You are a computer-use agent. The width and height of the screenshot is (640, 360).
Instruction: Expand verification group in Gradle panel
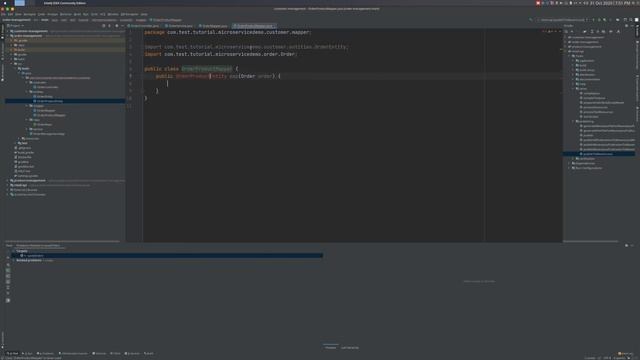(x=573, y=158)
